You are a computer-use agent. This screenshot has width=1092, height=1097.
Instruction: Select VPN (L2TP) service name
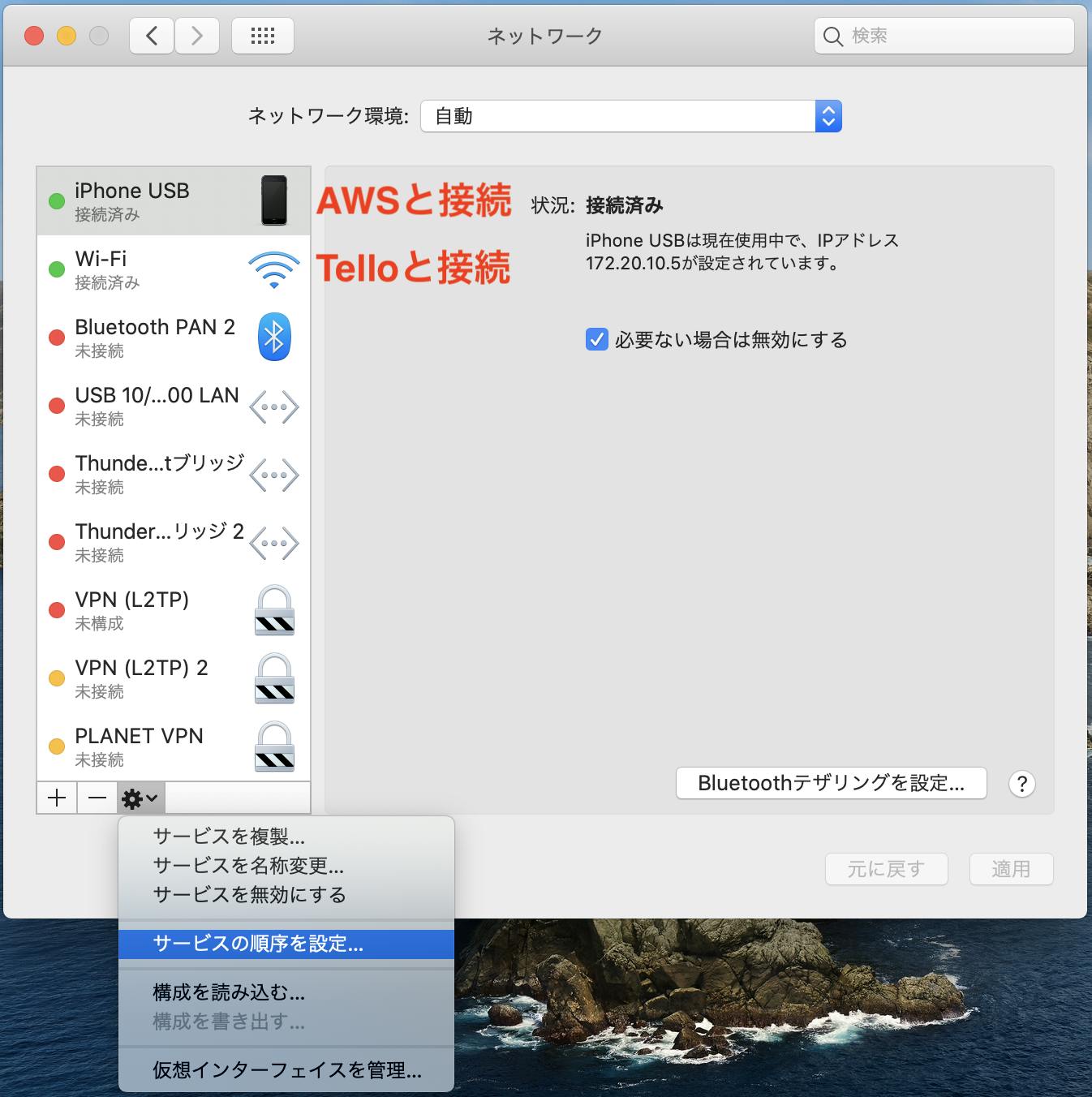[x=131, y=600]
